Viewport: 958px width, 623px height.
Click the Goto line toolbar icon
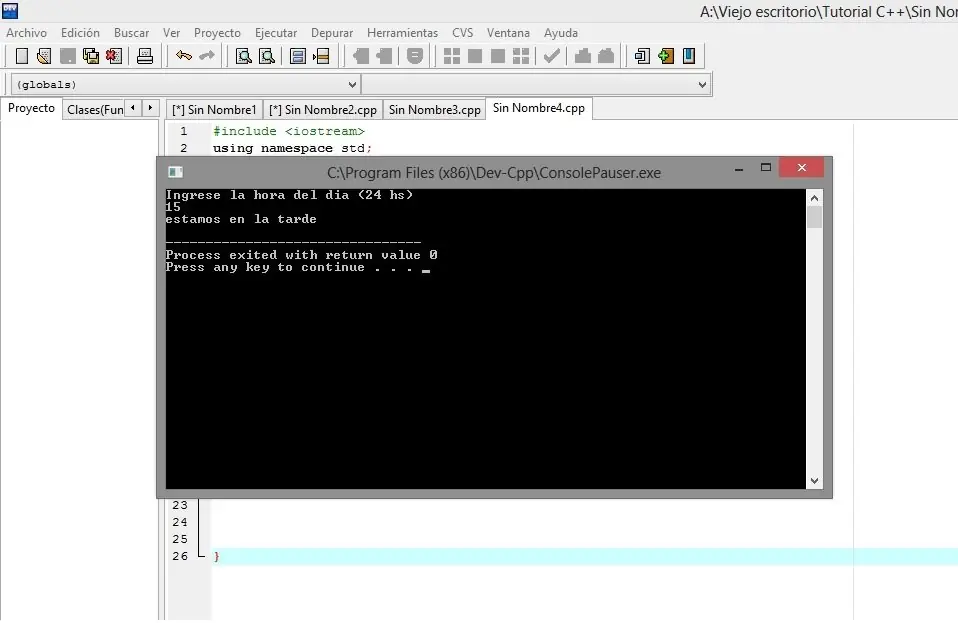pyautogui.click(x=321, y=56)
